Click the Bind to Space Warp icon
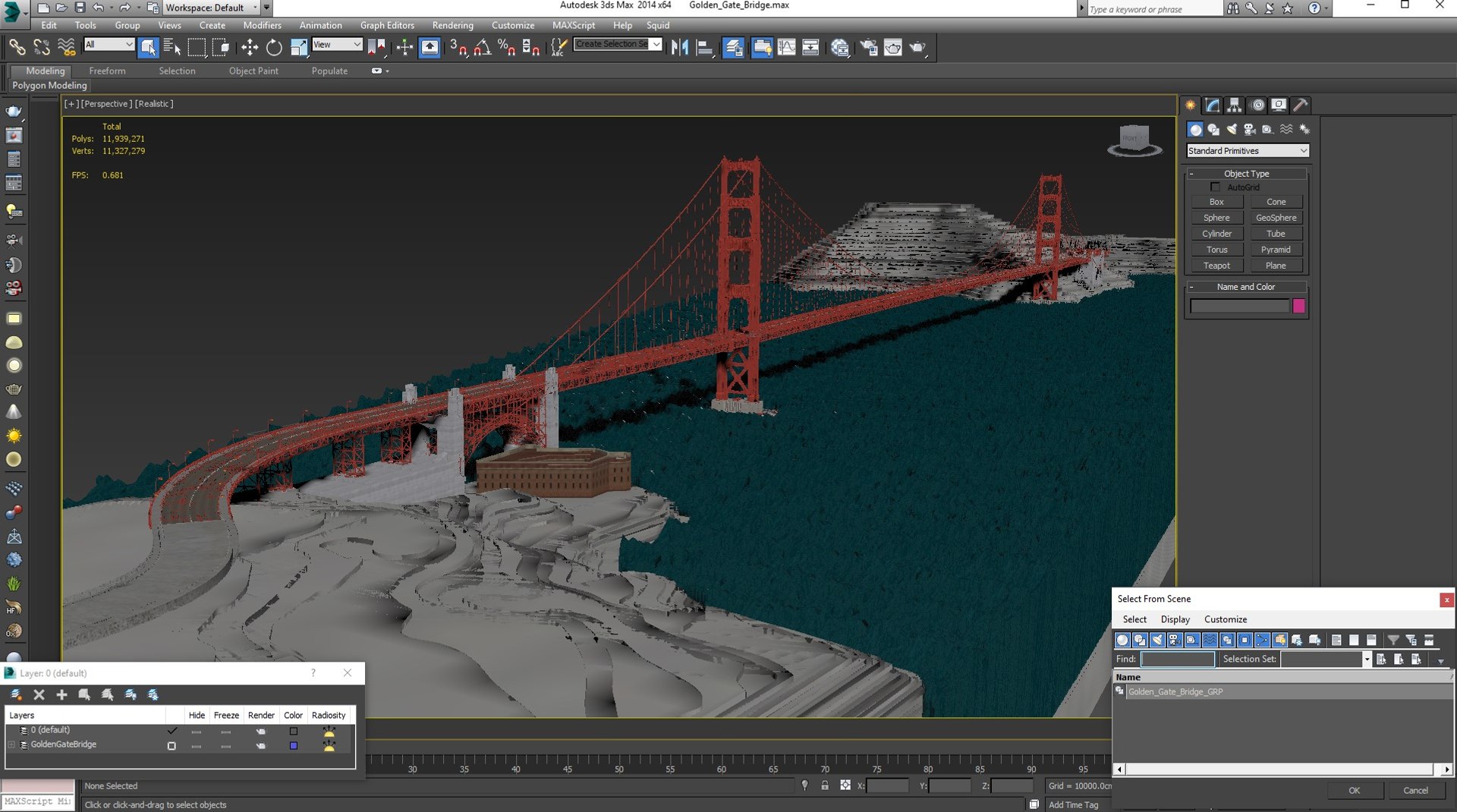Viewport: 1457px width, 812px height. 67,47
